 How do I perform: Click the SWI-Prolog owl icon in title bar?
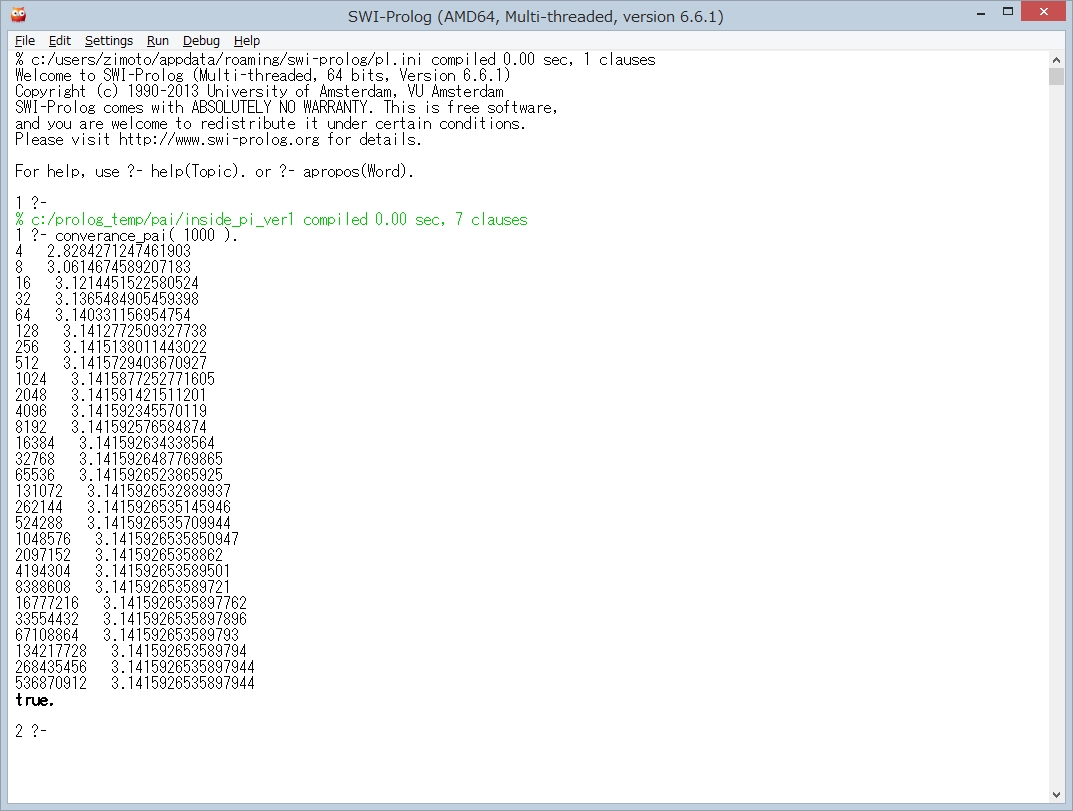coord(18,14)
